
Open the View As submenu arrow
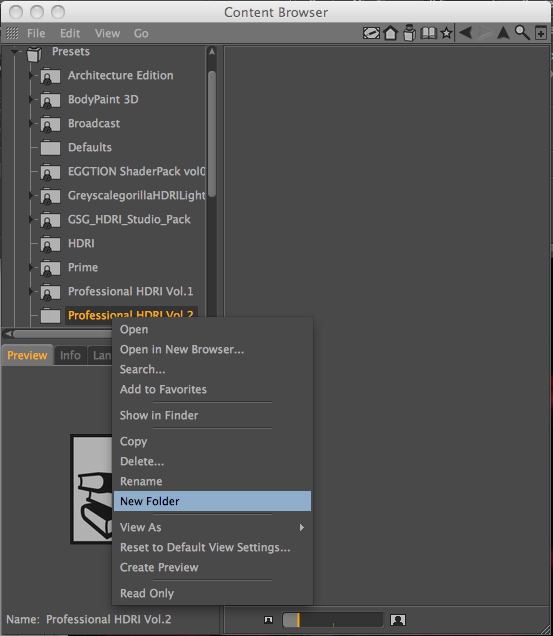click(x=301, y=527)
